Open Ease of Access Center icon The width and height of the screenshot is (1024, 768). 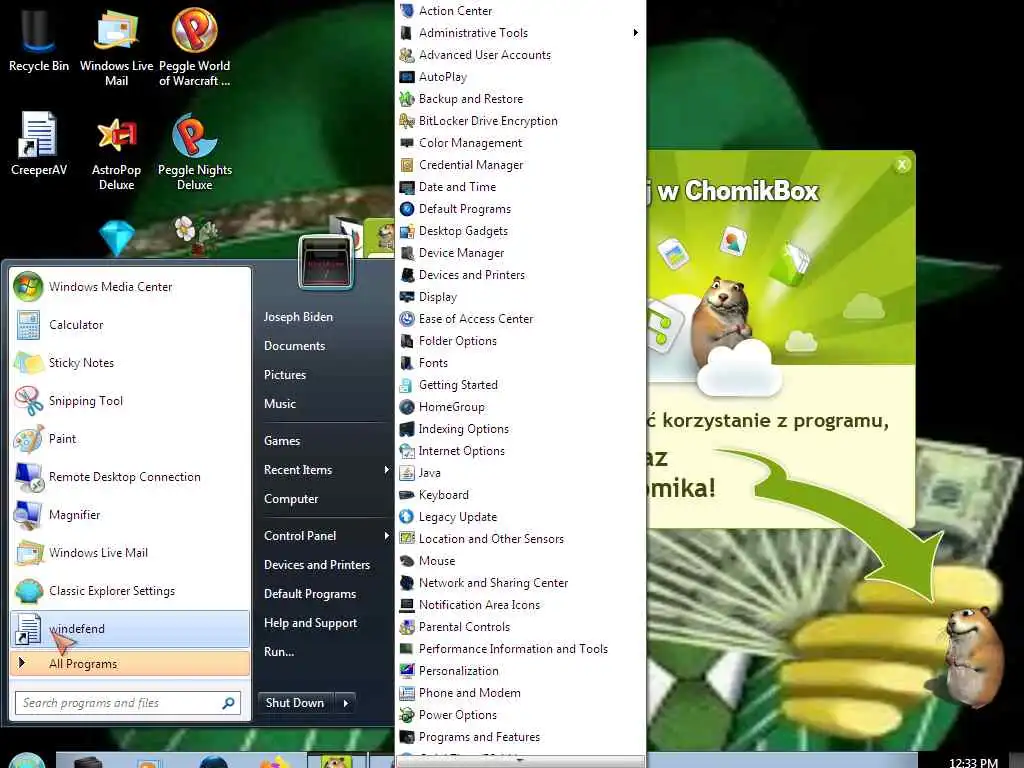tap(407, 319)
